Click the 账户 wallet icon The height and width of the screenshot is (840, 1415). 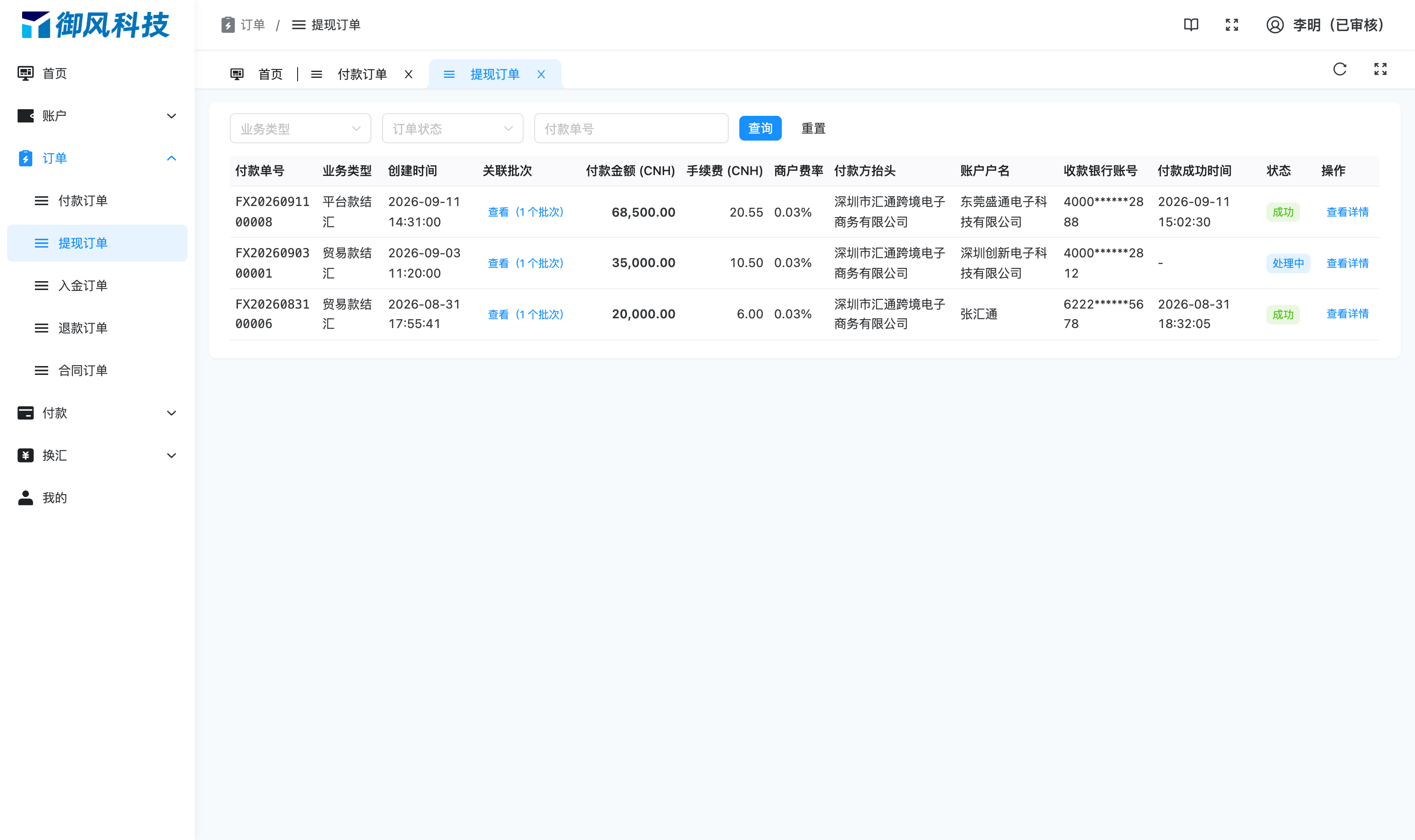[x=26, y=116]
